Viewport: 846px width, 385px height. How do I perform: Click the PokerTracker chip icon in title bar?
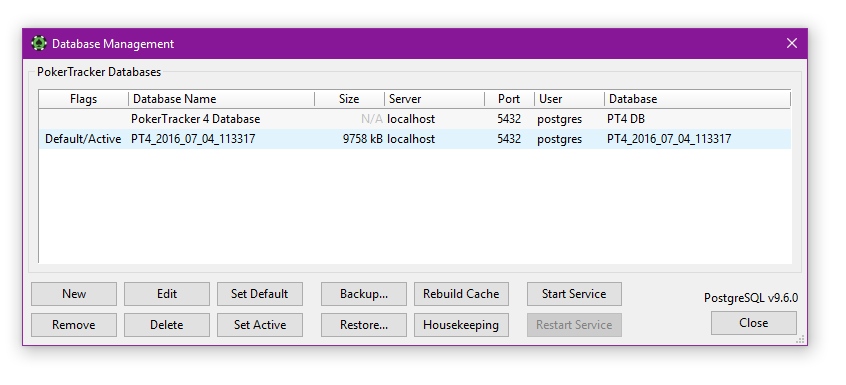point(39,44)
